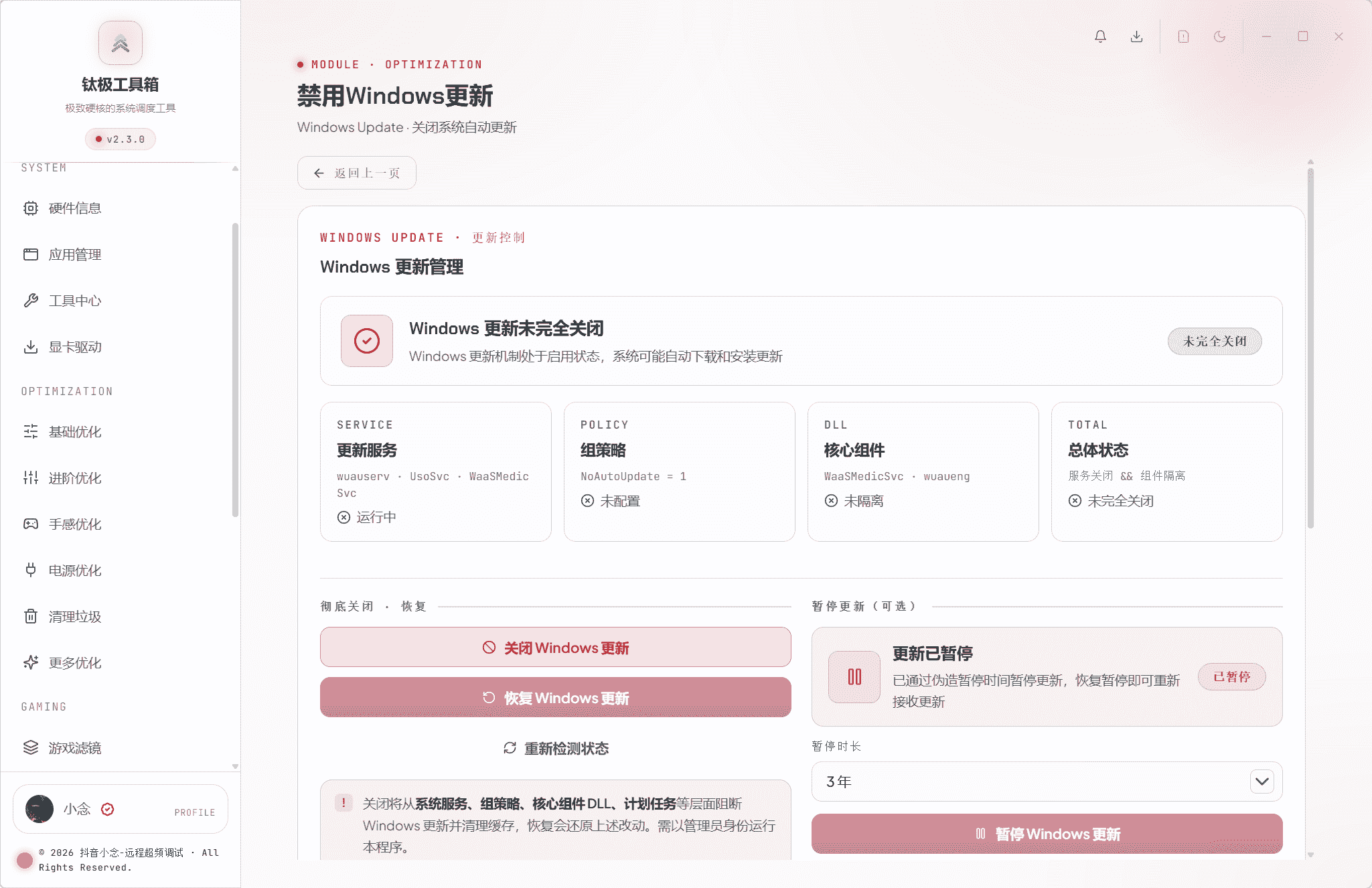Click the document icon in the title bar

coord(1183,36)
